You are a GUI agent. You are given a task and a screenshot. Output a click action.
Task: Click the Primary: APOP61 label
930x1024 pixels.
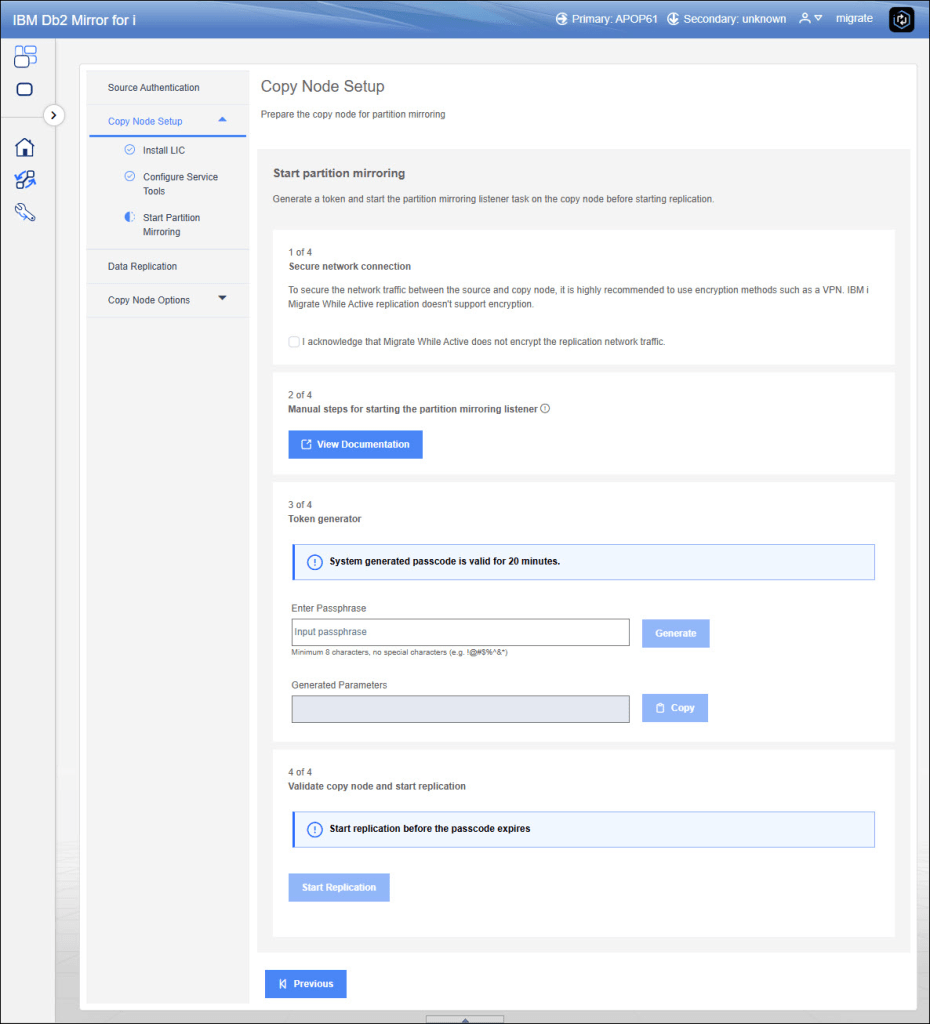[x=615, y=19]
